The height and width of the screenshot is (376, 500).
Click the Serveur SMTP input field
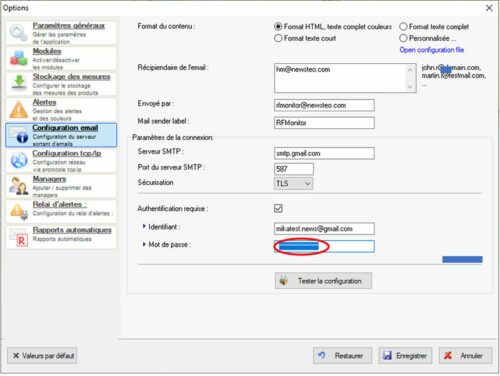pos(324,153)
